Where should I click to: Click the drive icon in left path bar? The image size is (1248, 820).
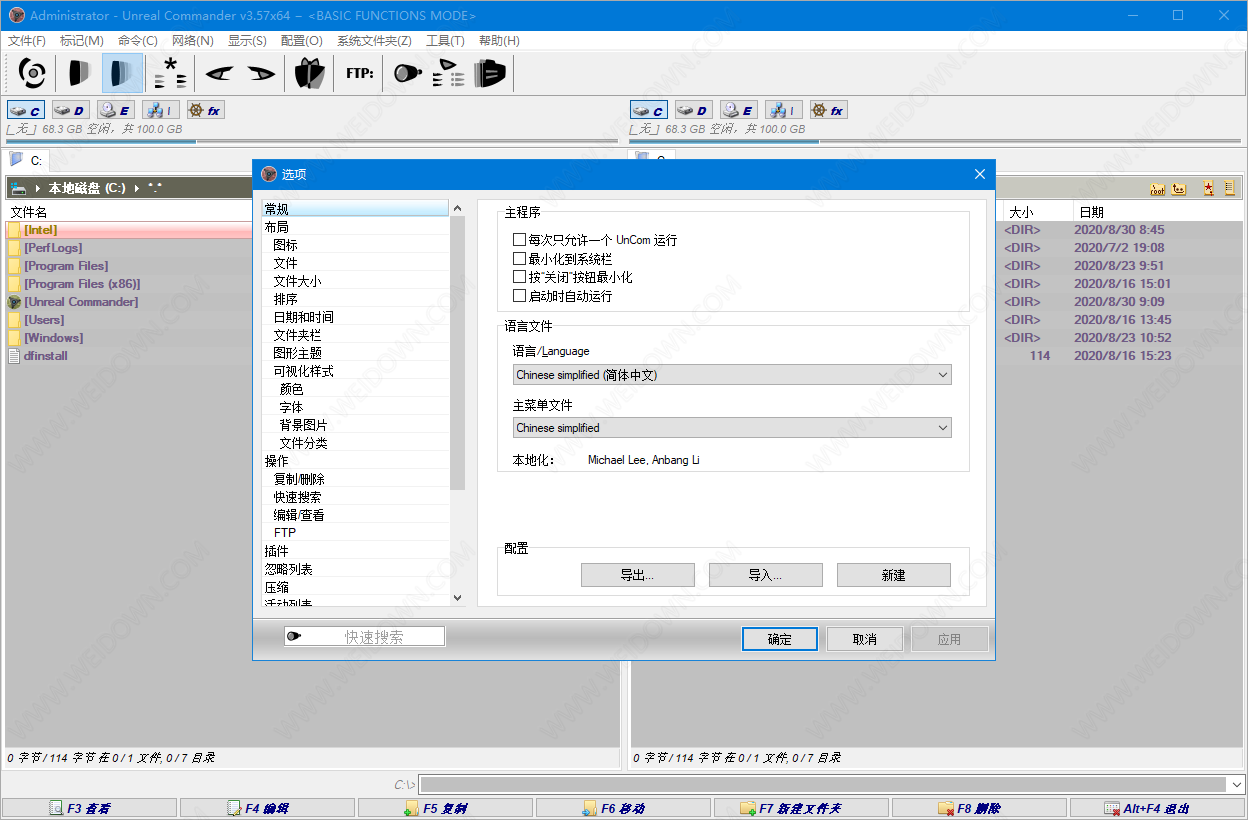(19, 188)
